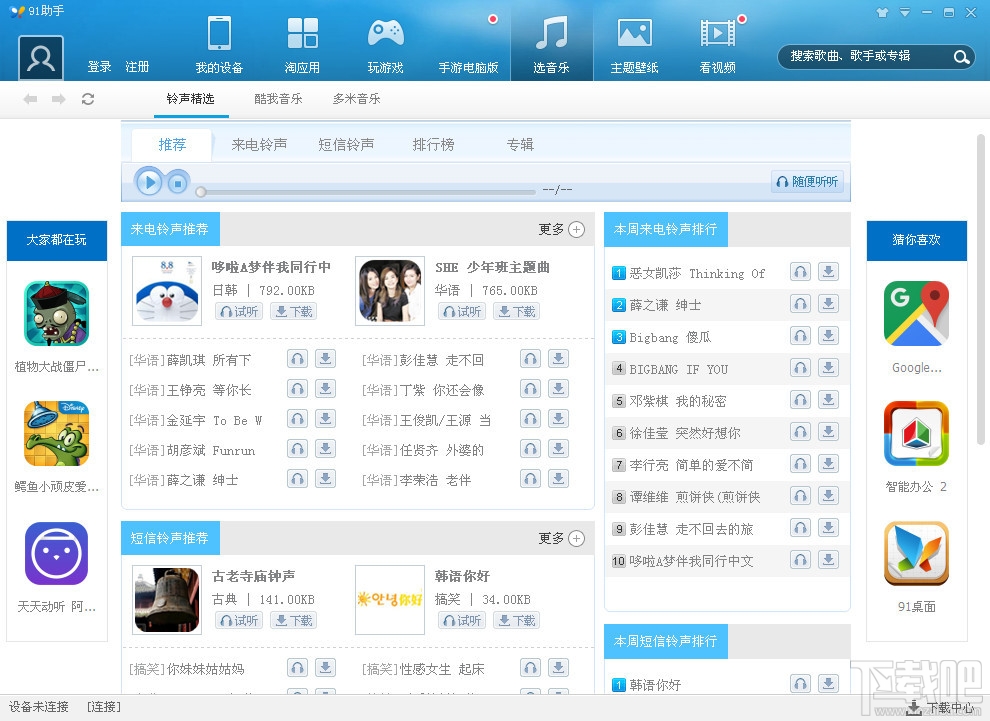Preview Bigbang 傻瓜 with headphone icon
The width and height of the screenshot is (990, 721).
[801, 336]
